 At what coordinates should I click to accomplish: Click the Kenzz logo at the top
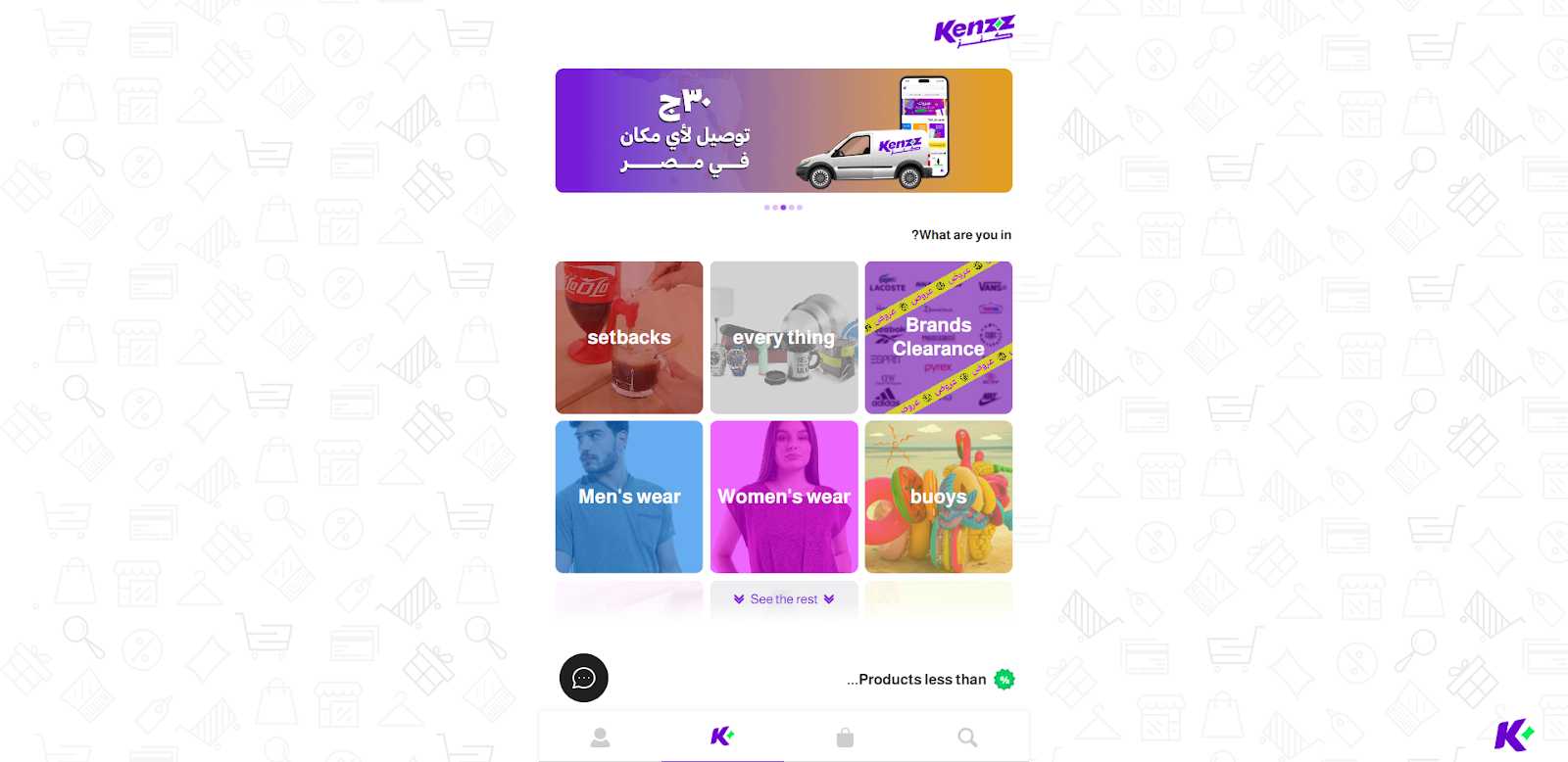pyautogui.click(x=974, y=31)
